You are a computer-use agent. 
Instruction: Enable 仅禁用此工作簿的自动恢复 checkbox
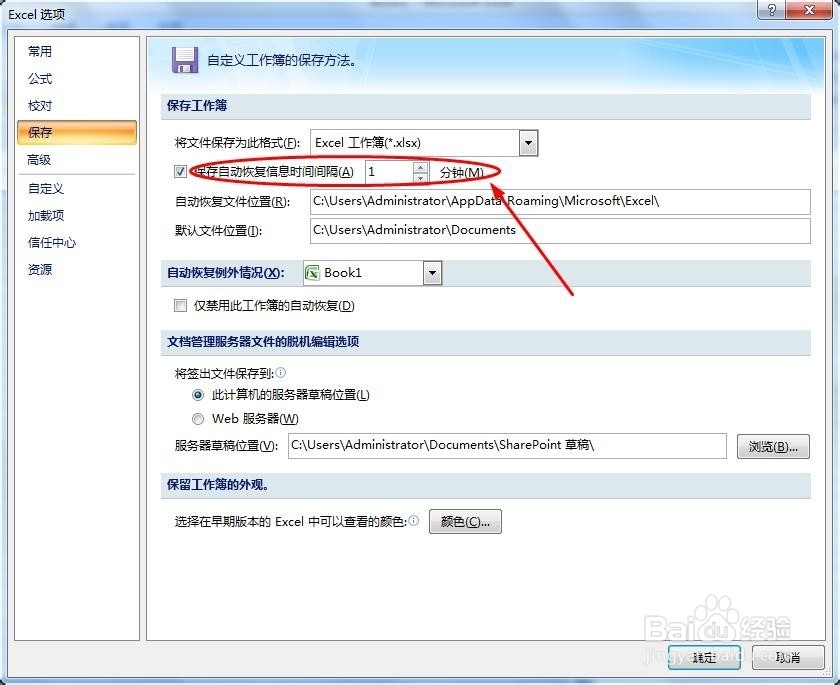click(x=181, y=306)
